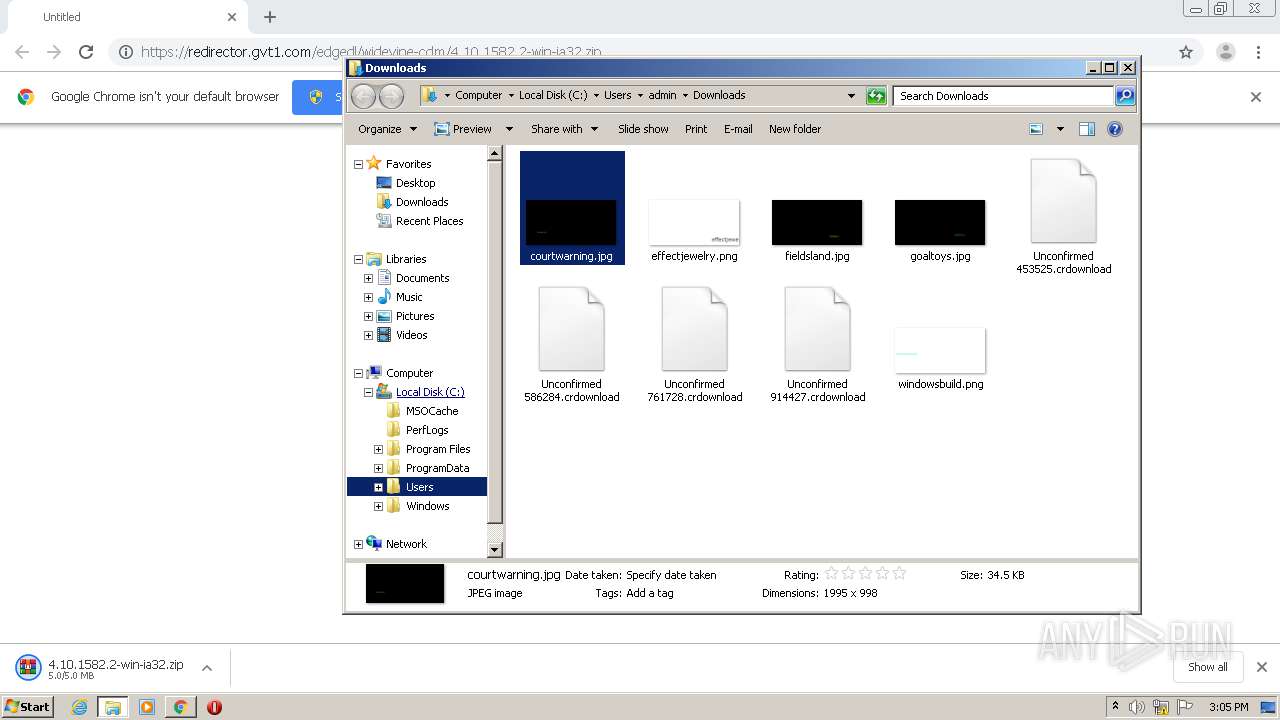1280x720 pixels.
Task: Open Chrome three-dot menu
Action: [x=1259, y=52]
